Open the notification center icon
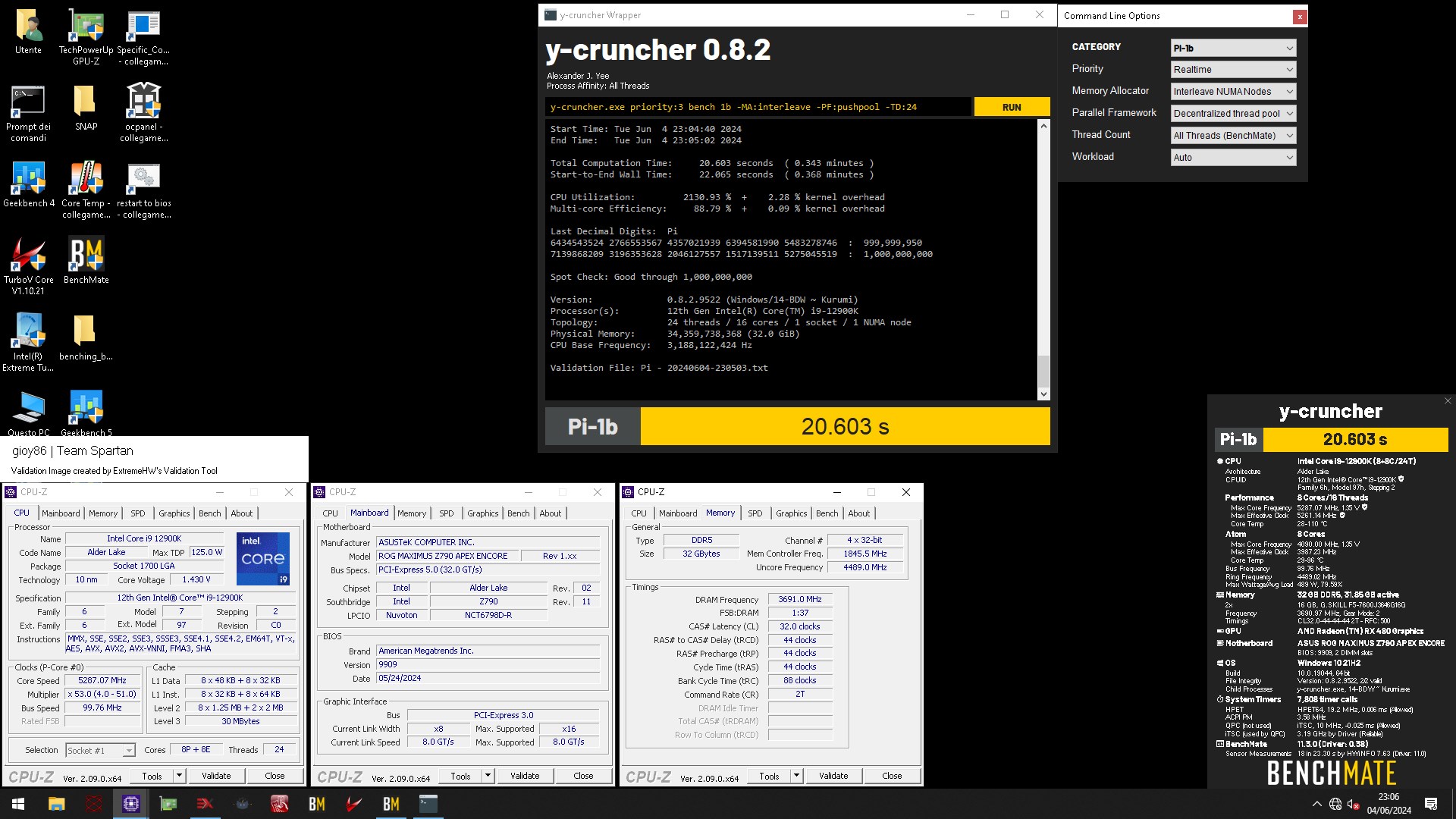 pyautogui.click(x=1431, y=804)
